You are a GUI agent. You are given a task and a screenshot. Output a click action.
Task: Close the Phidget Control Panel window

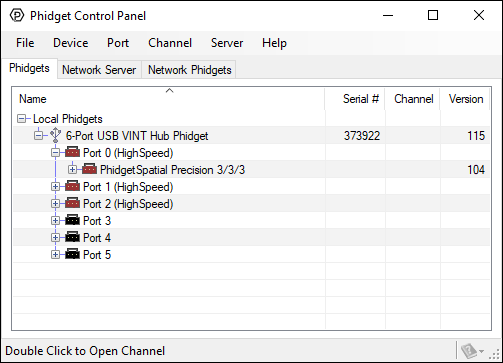click(479, 15)
